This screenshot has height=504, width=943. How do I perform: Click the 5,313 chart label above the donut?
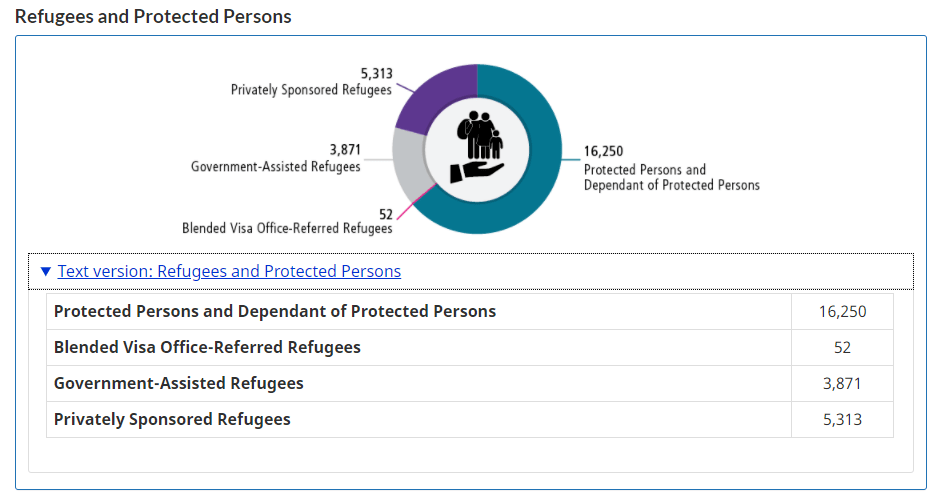coord(376,74)
